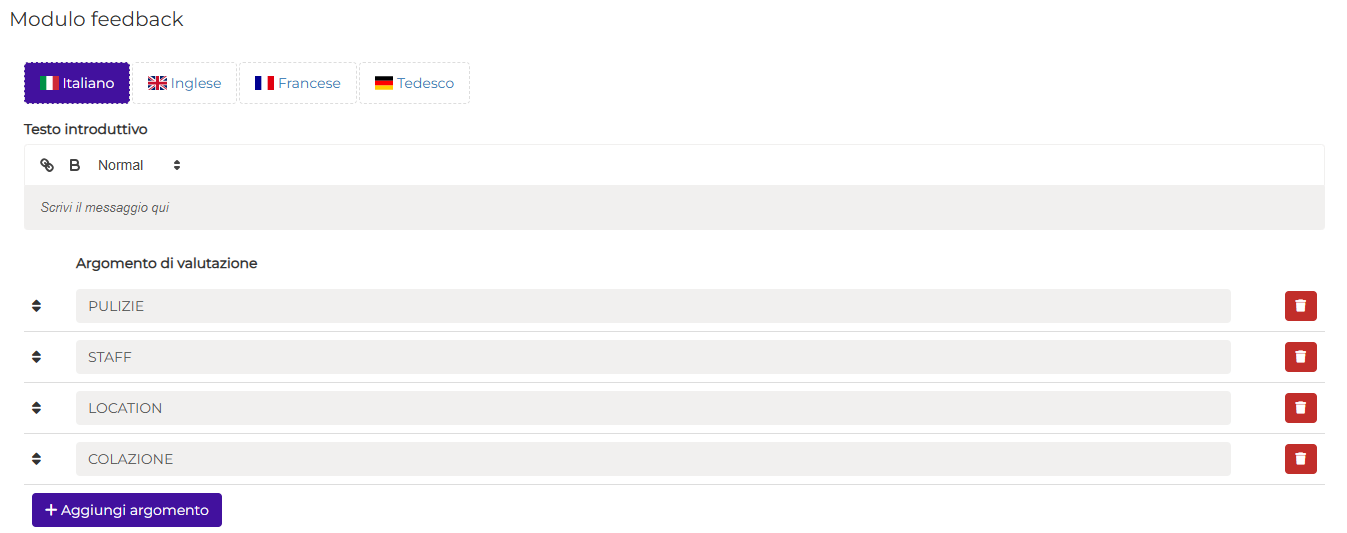Image resolution: width=1347 pixels, height=533 pixels.
Task: Focus the introductory message text area
Action: tap(674, 208)
